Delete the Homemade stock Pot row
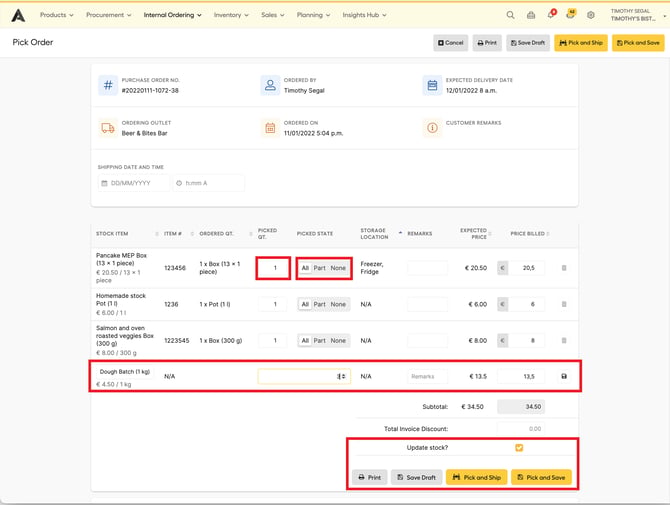The width and height of the screenshot is (670, 505). [564, 304]
